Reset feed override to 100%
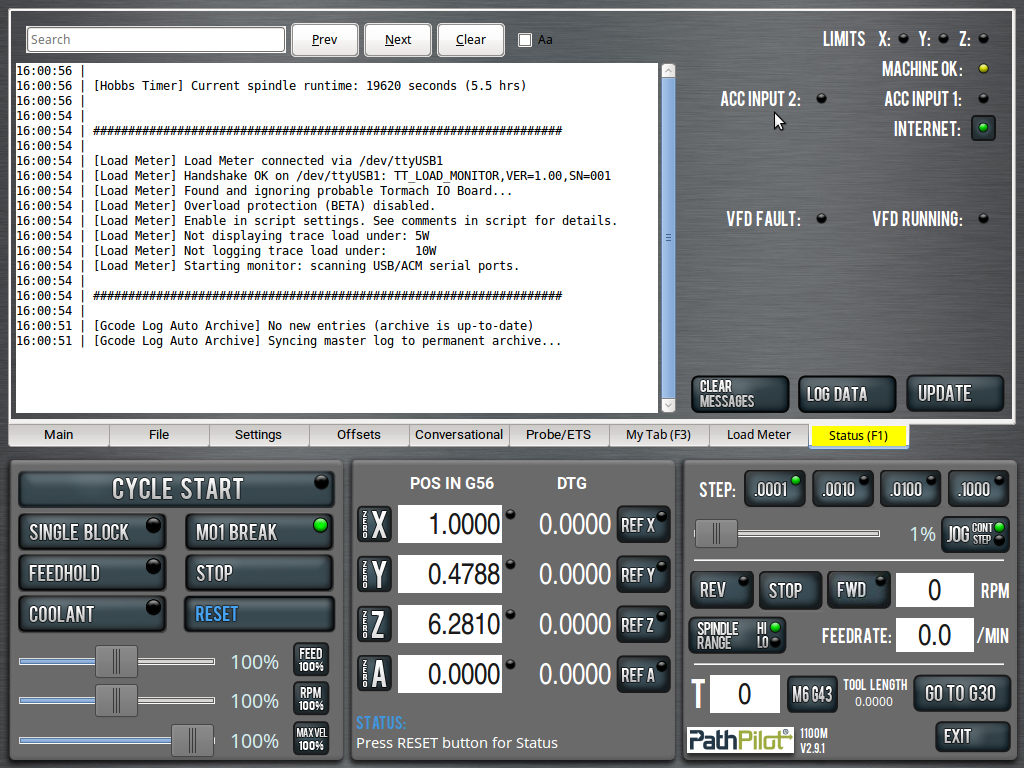 click(311, 660)
